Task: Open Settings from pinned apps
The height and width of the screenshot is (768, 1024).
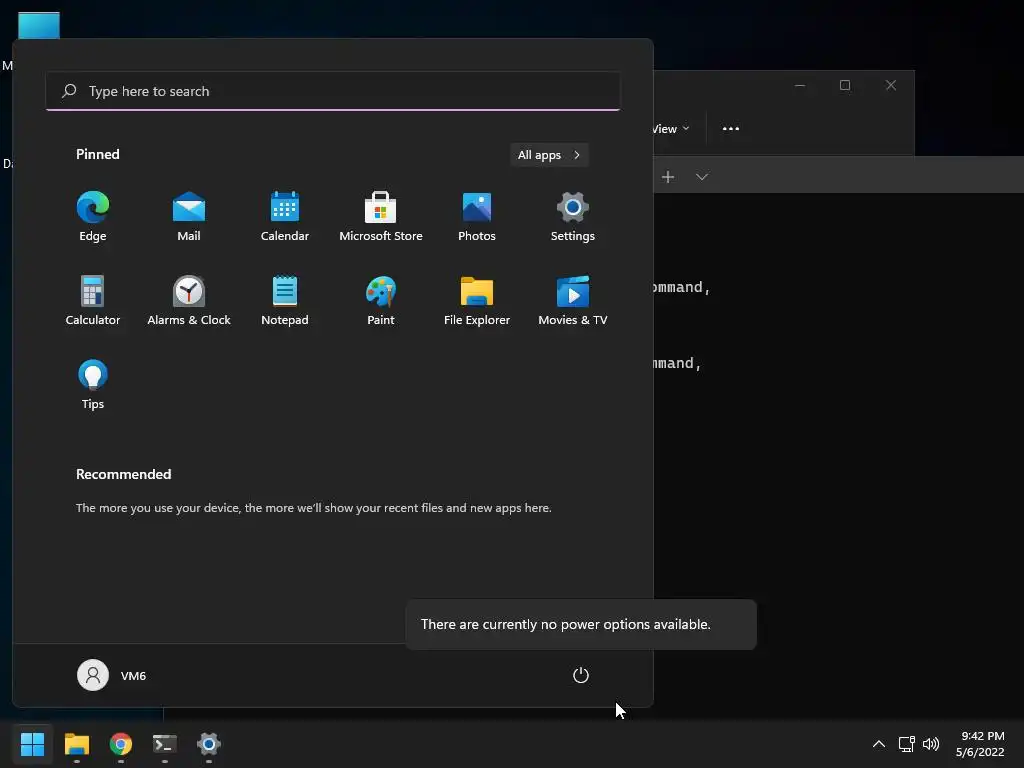Action: [573, 217]
